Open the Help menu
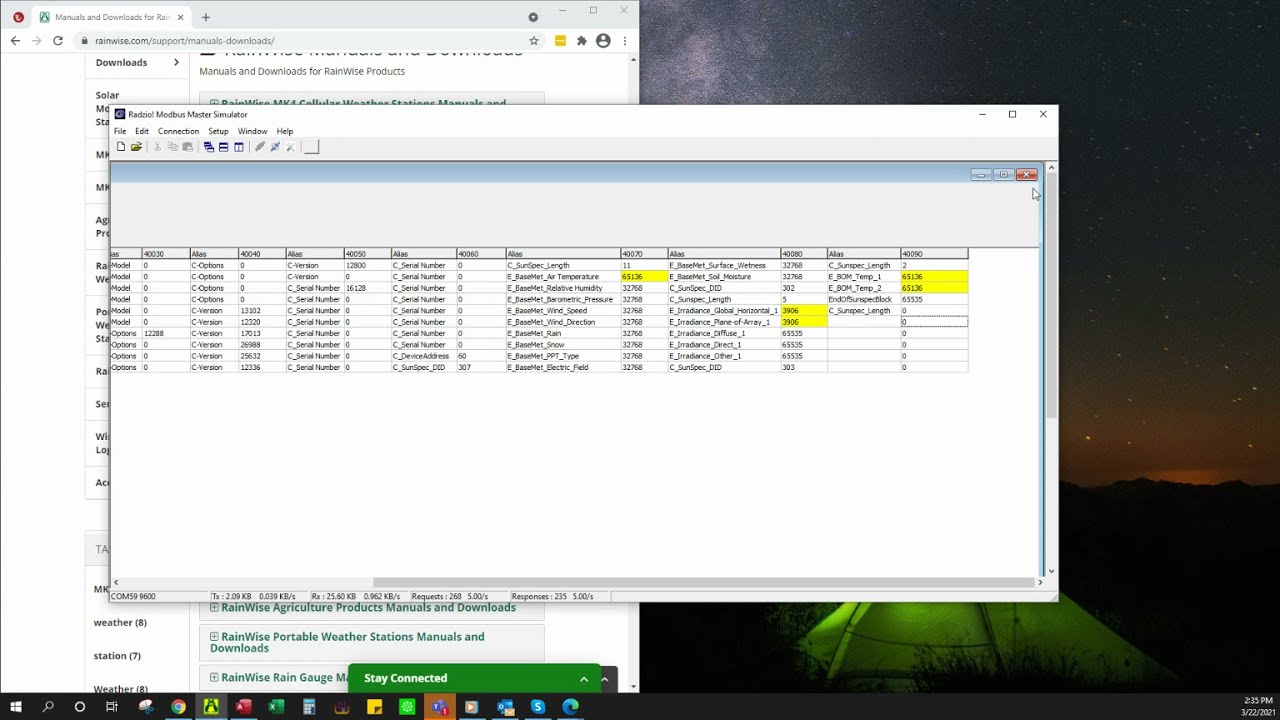1280x720 pixels. click(x=285, y=131)
